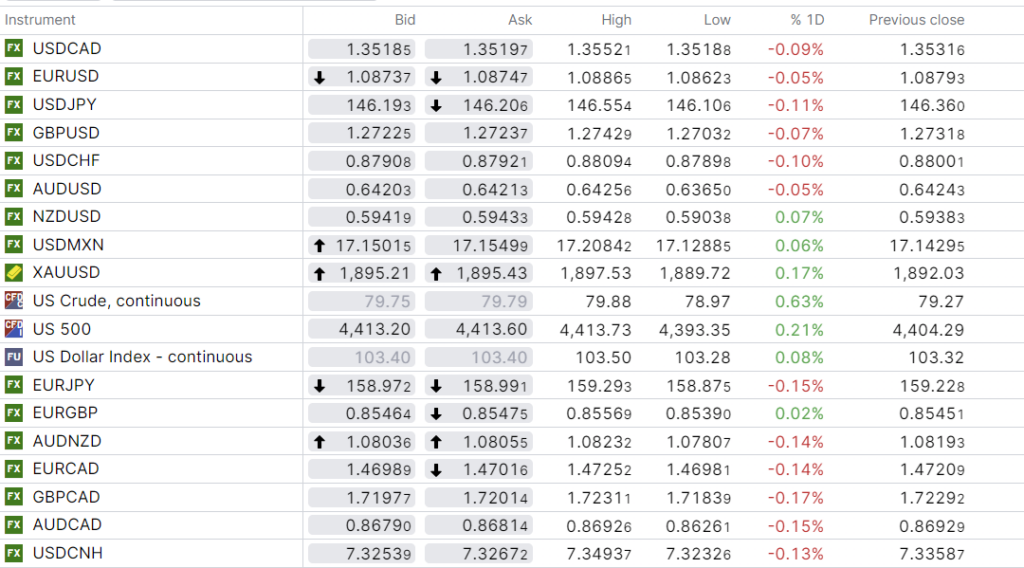Click the FX icon beside USDCAD
This screenshot has height=568, width=1024.
(14, 49)
